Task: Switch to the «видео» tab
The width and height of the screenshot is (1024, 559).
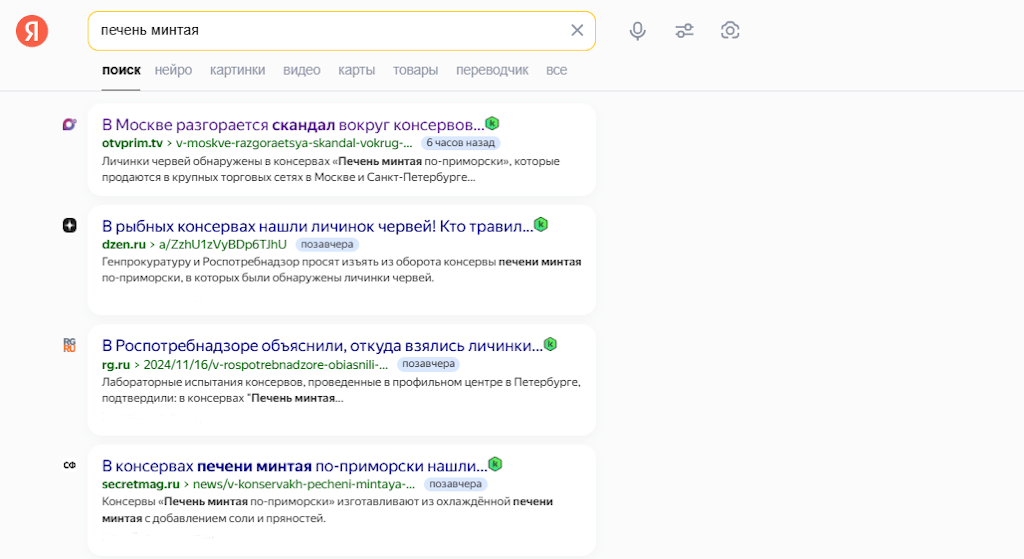Action: (x=301, y=70)
